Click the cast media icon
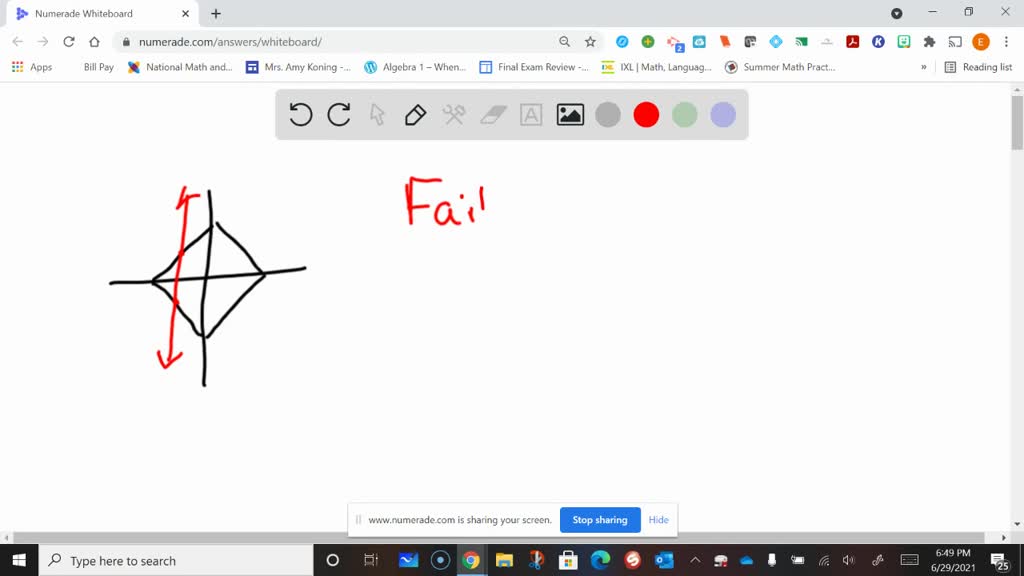The width and height of the screenshot is (1024, 576). pos(955,42)
